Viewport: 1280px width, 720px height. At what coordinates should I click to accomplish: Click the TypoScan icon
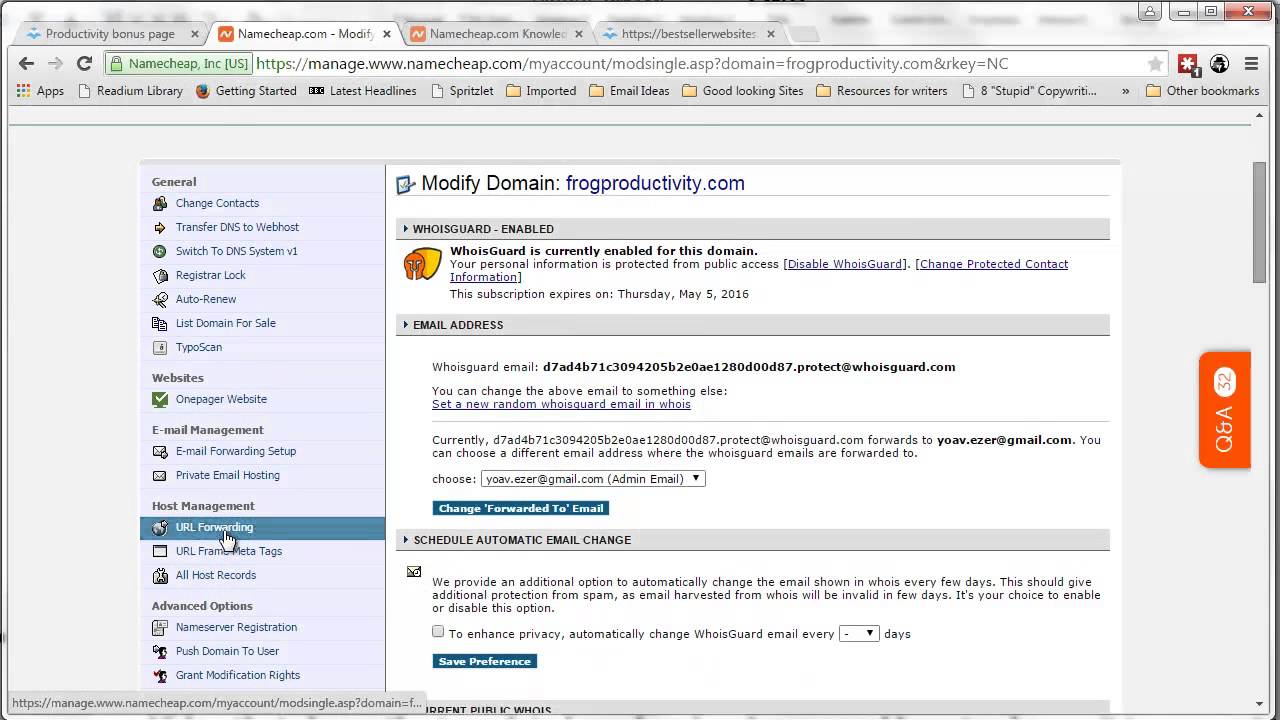click(160, 347)
